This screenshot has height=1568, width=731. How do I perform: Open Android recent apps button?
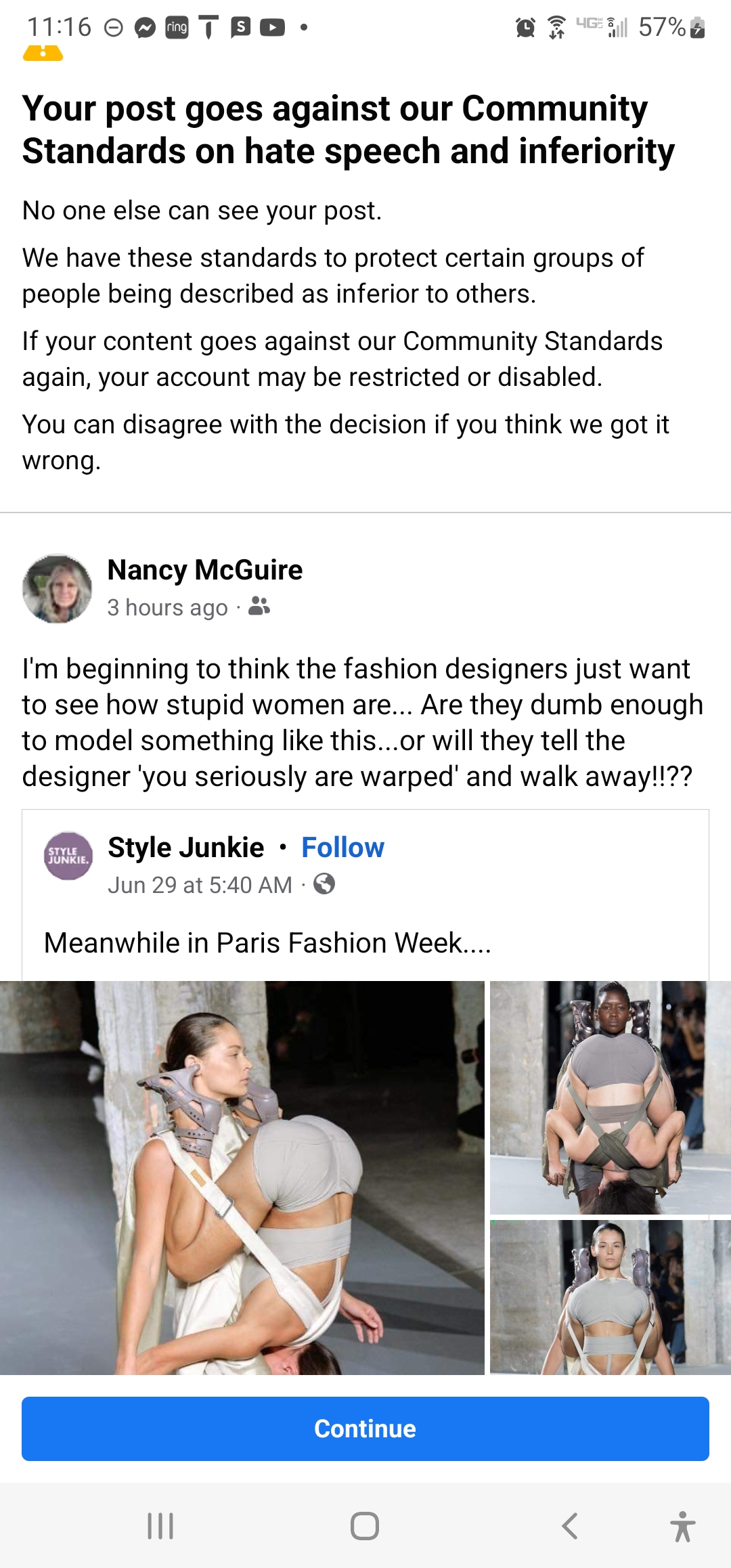click(160, 1526)
